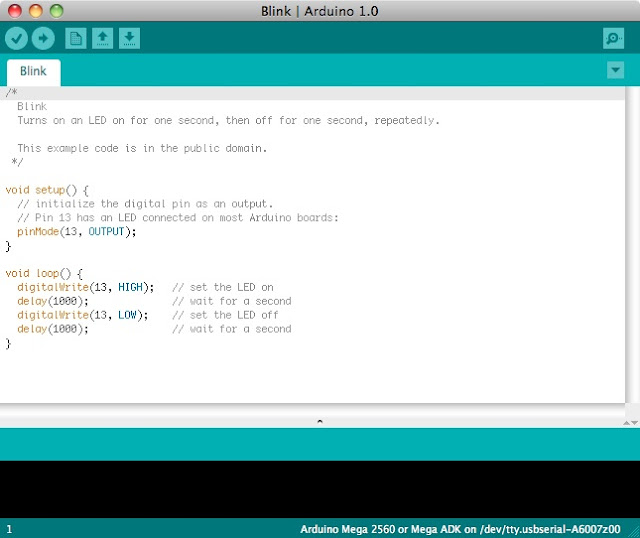Select the Blink tab
Viewport: 640px width, 538px height.
[x=33, y=72]
